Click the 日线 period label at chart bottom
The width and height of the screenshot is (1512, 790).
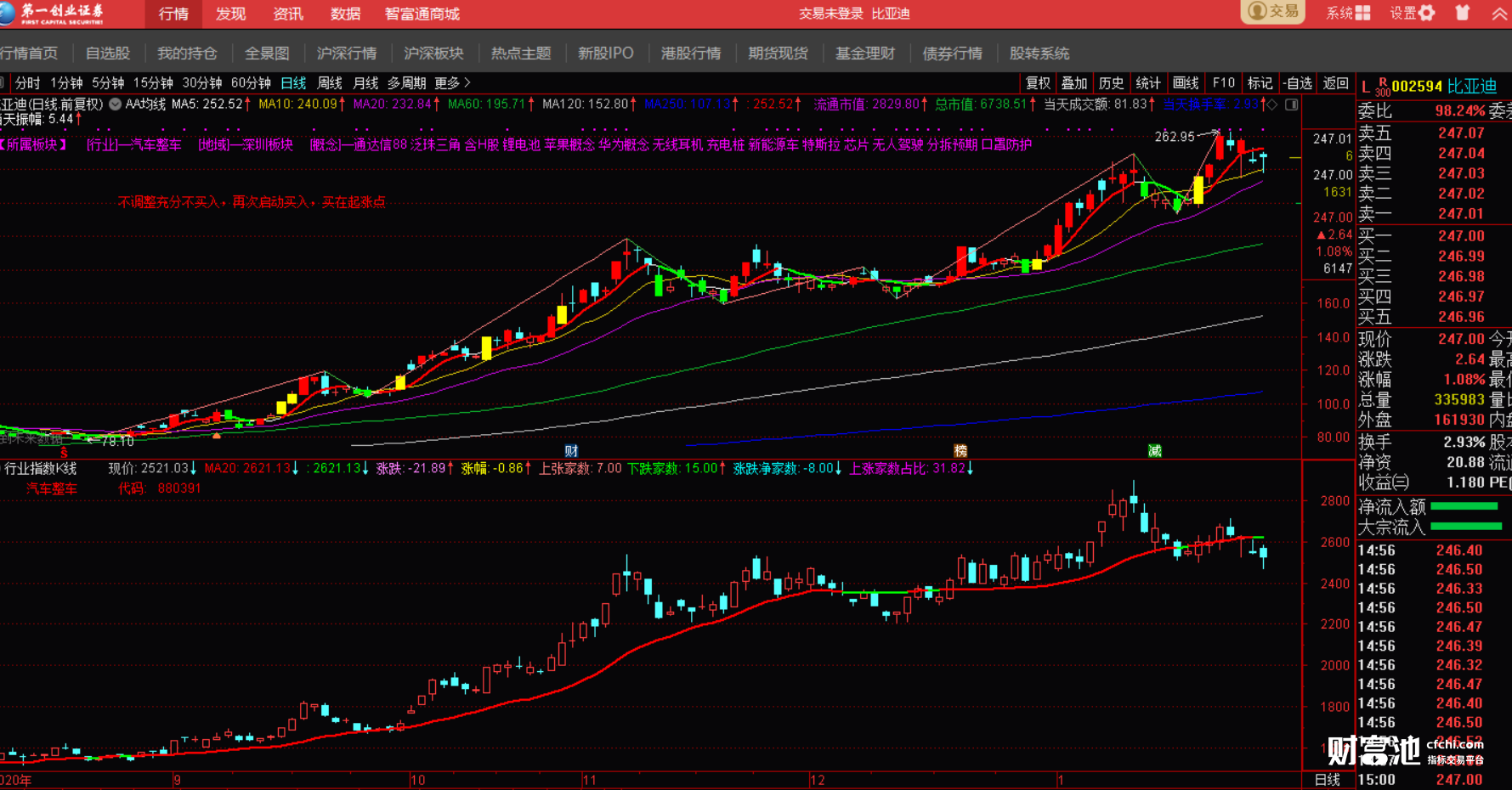(1327, 780)
